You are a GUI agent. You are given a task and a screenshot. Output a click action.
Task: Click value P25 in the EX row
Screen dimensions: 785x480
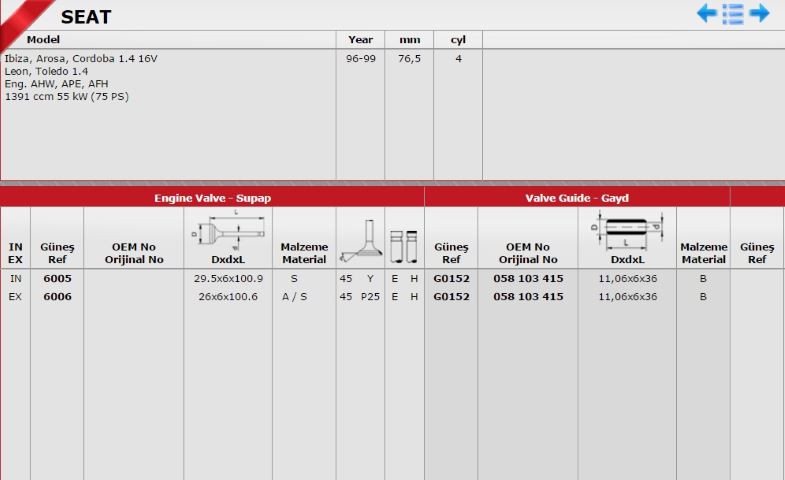[370, 296]
